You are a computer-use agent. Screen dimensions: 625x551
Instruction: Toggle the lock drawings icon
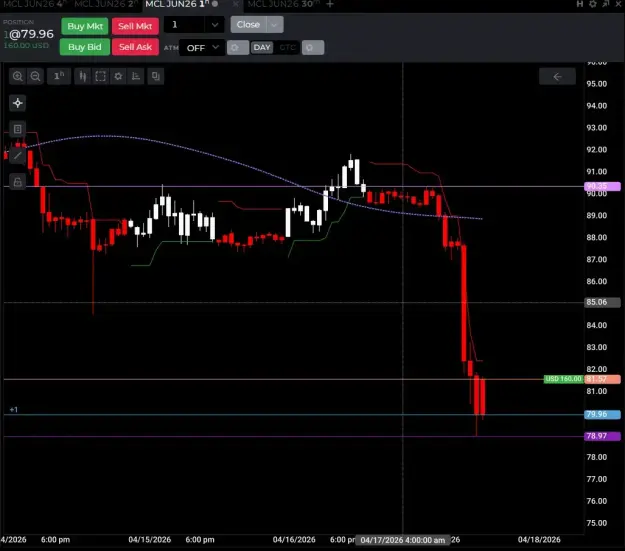click(x=18, y=182)
